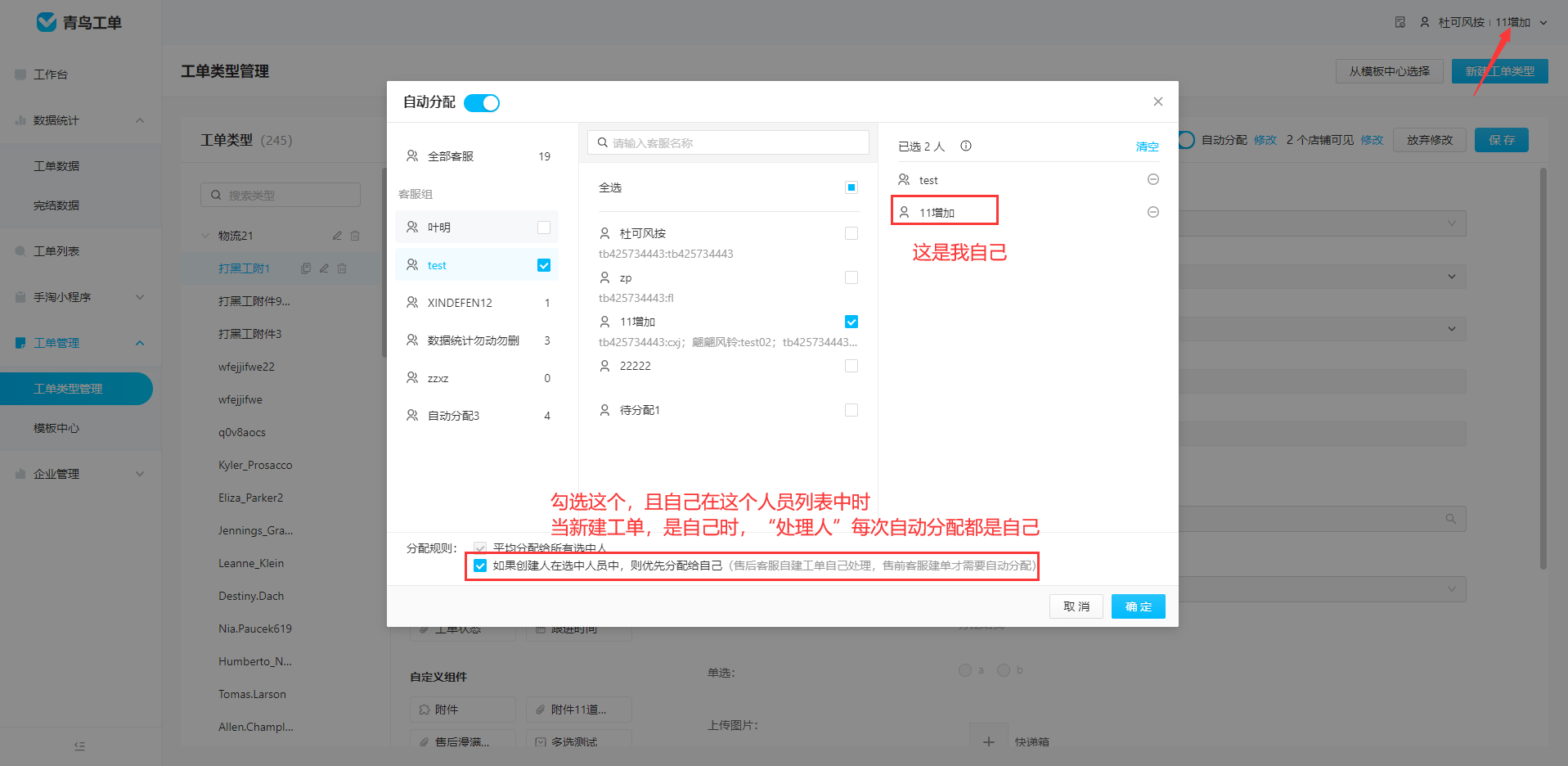
Task: Click the page vertical scrollbar
Action: click(x=1543, y=368)
